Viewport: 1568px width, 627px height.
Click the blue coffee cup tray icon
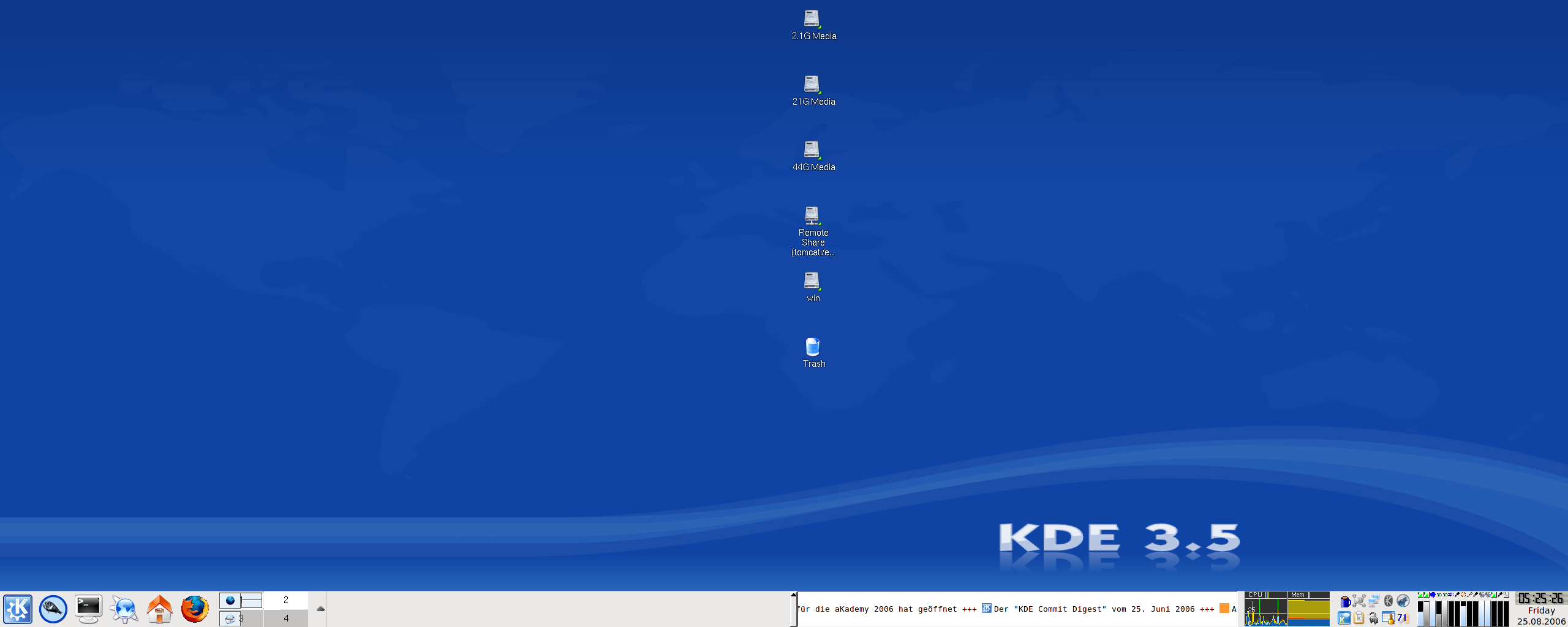(1345, 601)
